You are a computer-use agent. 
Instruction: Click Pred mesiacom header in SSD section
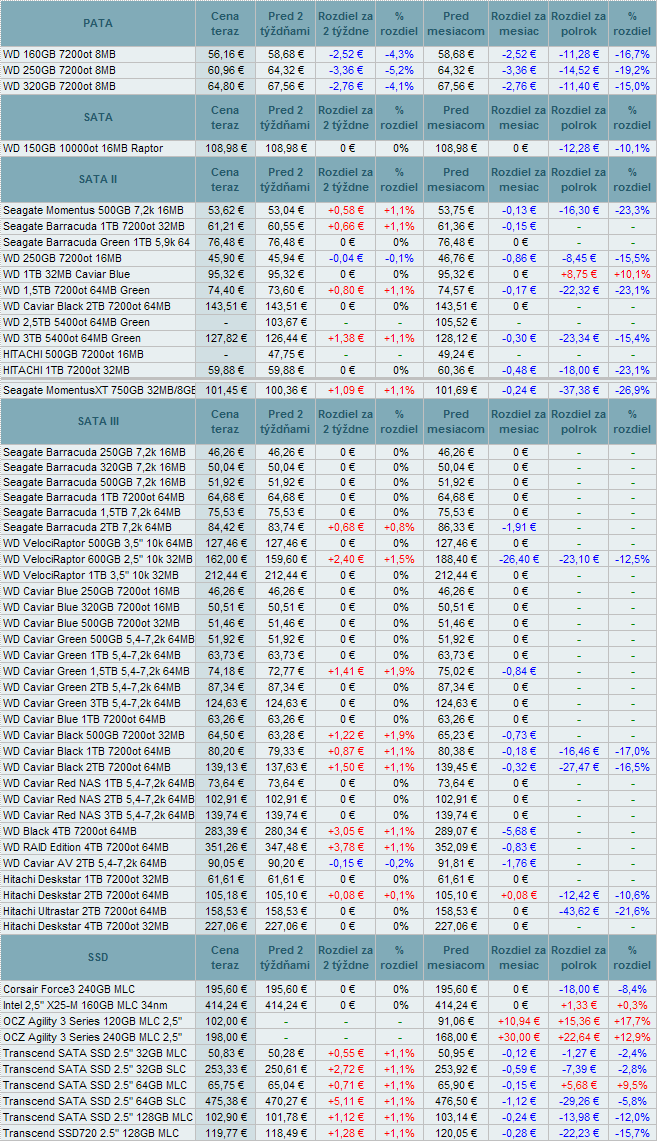tap(456, 957)
